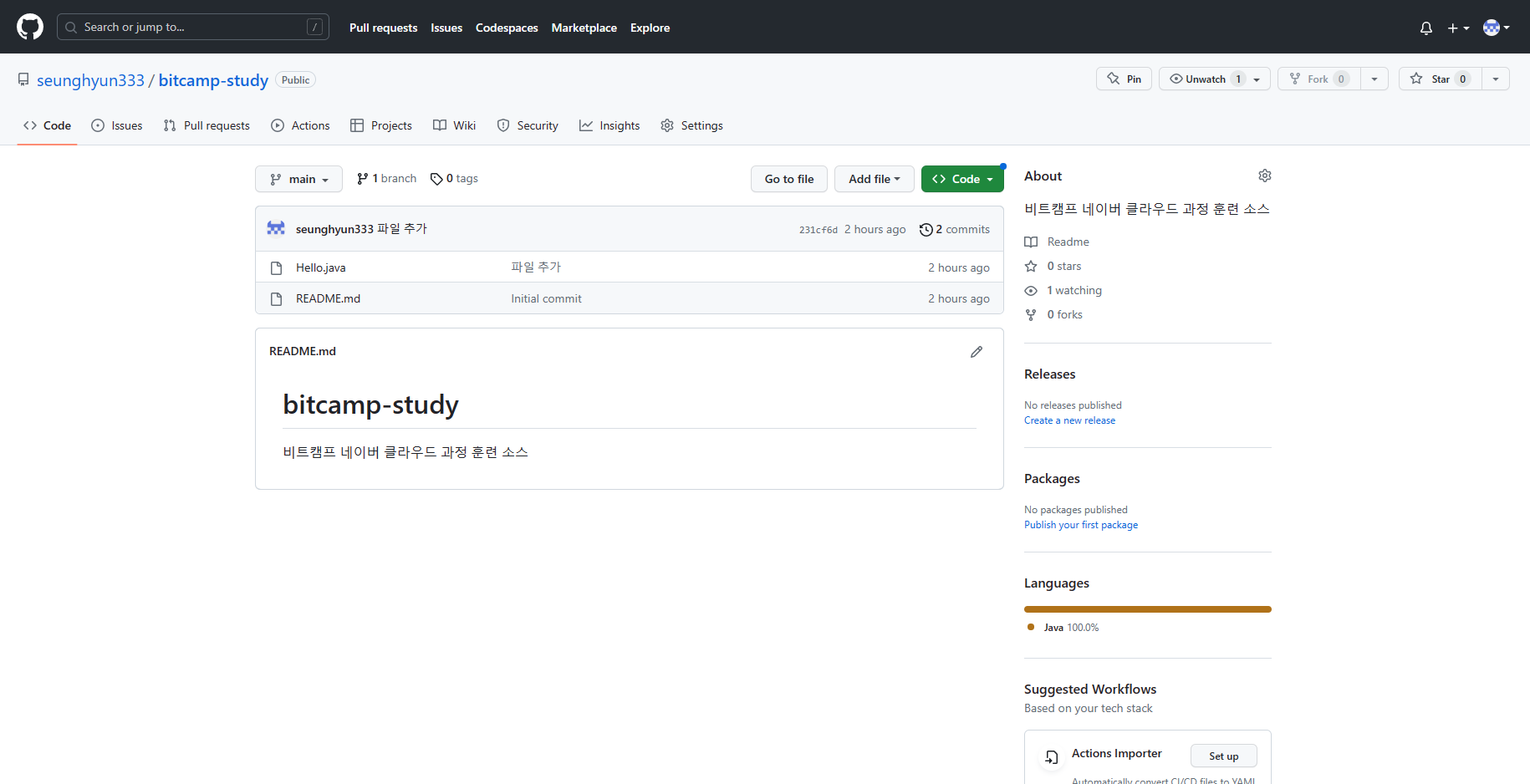Click Publish your first package
1530x784 pixels.
(1081, 525)
